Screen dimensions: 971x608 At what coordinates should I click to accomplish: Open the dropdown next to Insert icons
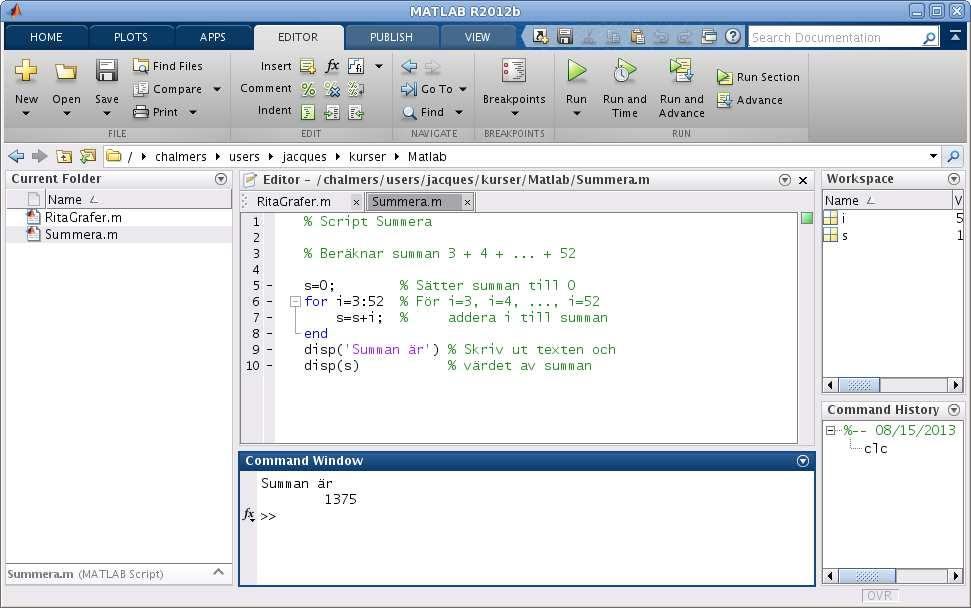[x=379, y=66]
